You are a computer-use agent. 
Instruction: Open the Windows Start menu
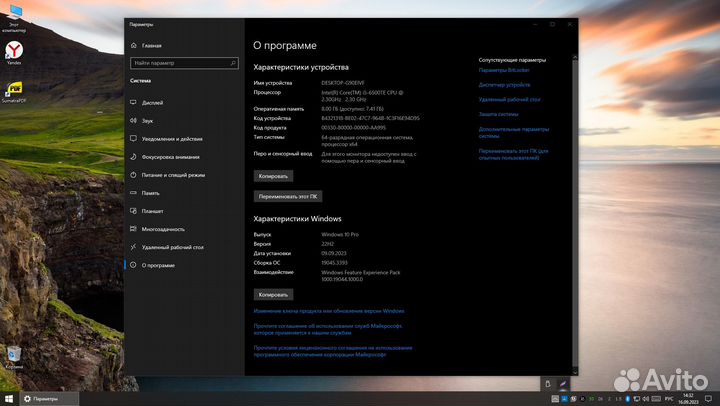(x=9, y=399)
